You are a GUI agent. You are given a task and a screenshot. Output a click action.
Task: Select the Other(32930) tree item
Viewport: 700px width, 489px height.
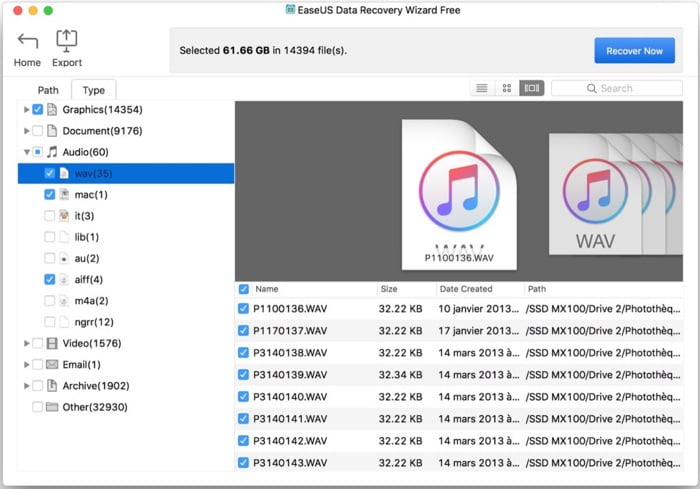coord(126,407)
